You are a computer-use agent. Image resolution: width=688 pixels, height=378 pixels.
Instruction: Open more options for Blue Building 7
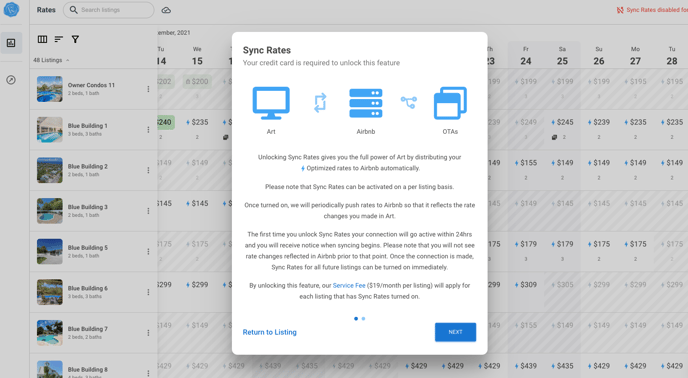point(148,333)
